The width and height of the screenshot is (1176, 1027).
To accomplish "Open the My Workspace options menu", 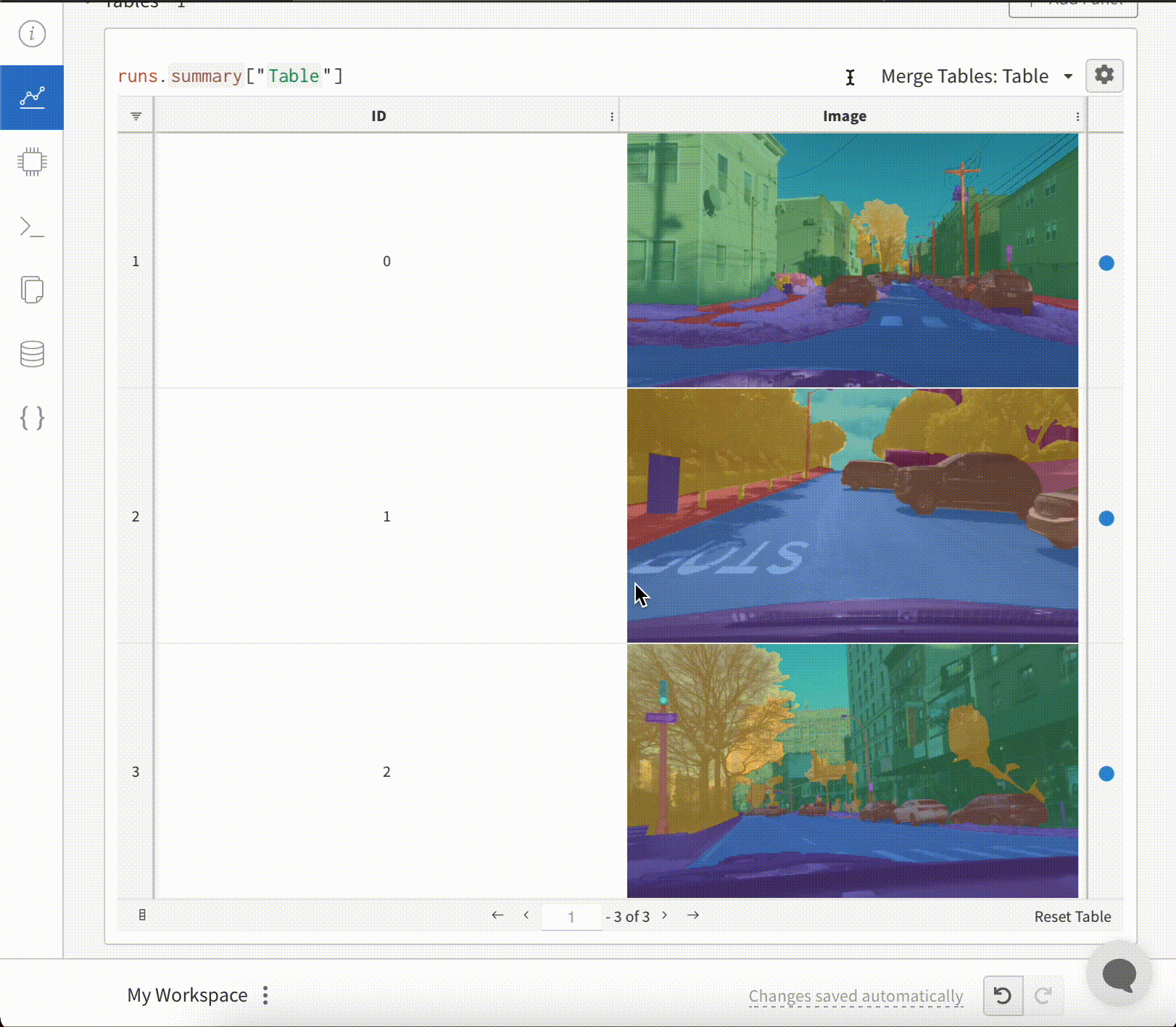I will click(265, 995).
